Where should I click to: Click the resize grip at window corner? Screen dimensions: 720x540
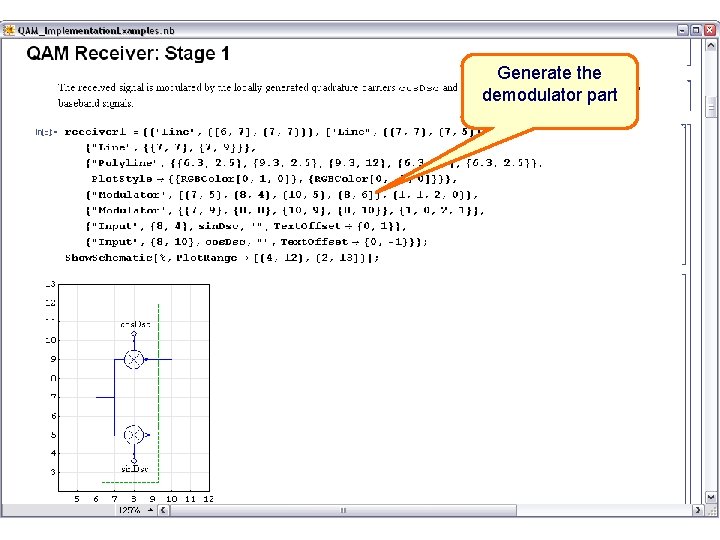(712, 511)
